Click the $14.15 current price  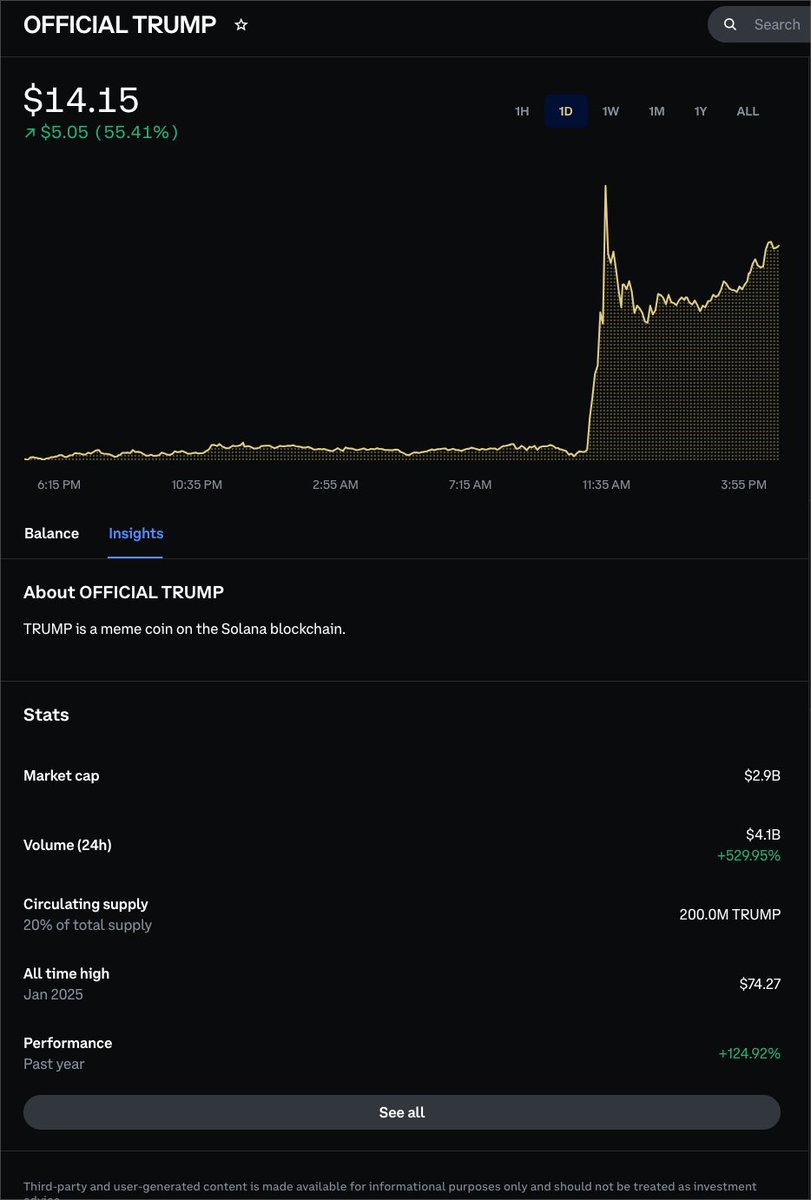point(81,100)
